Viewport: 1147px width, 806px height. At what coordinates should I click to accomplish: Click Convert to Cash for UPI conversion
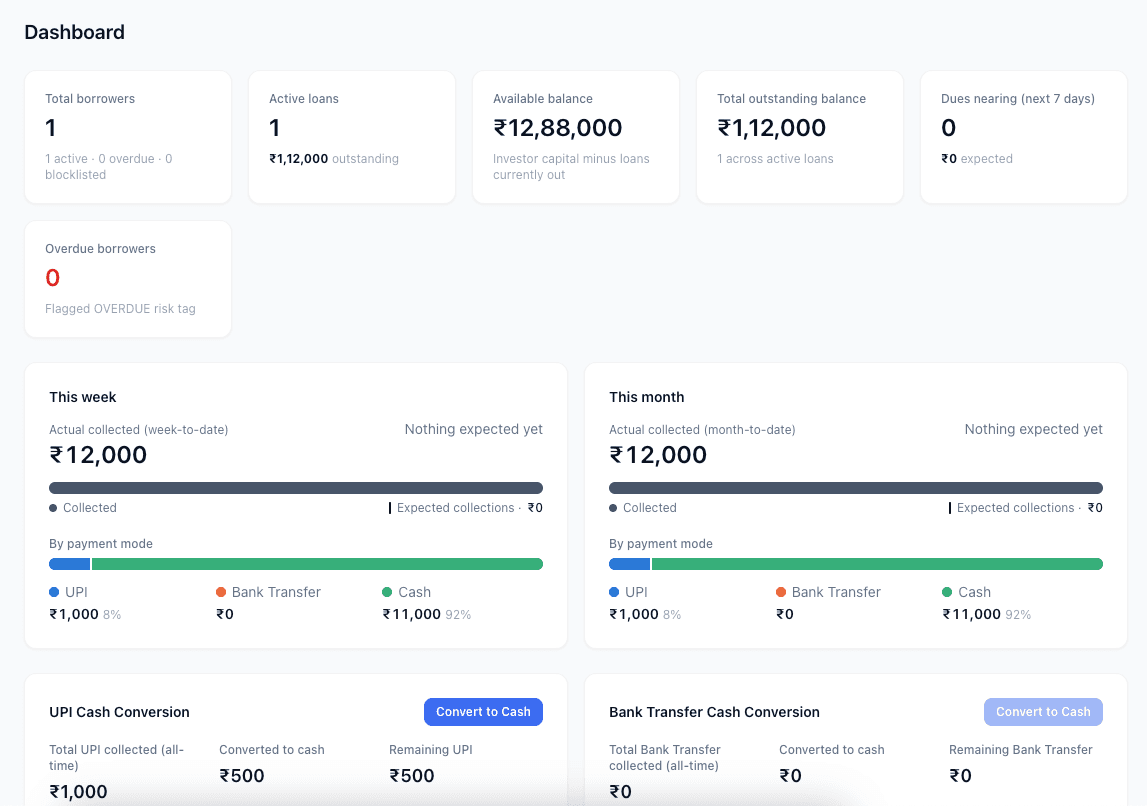pos(483,712)
